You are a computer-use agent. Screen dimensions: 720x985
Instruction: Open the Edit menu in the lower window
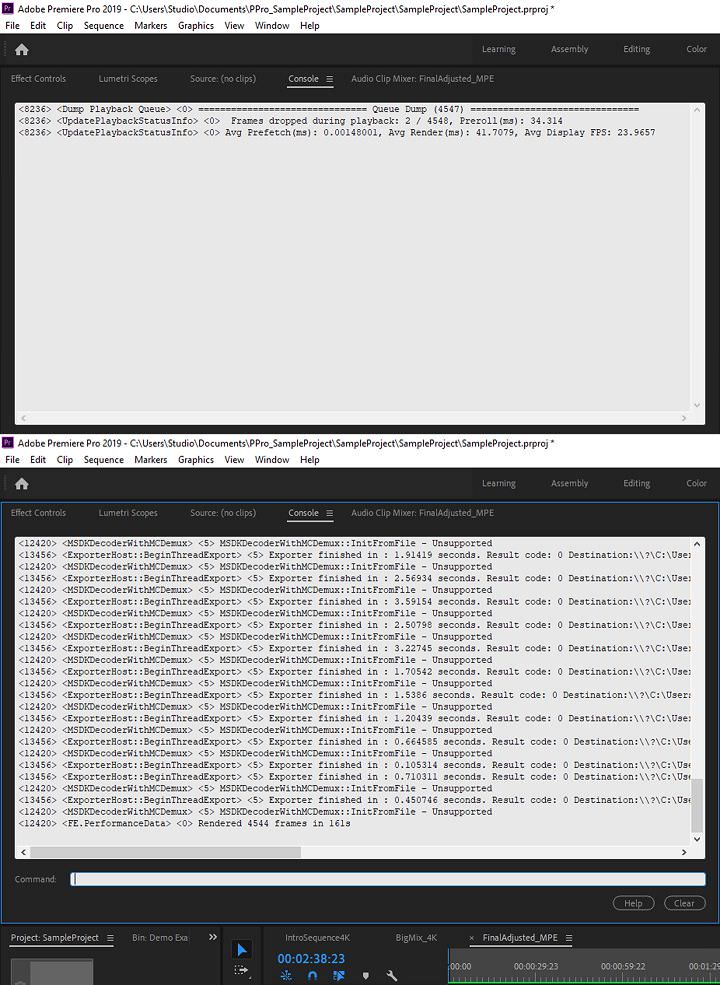point(38,460)
